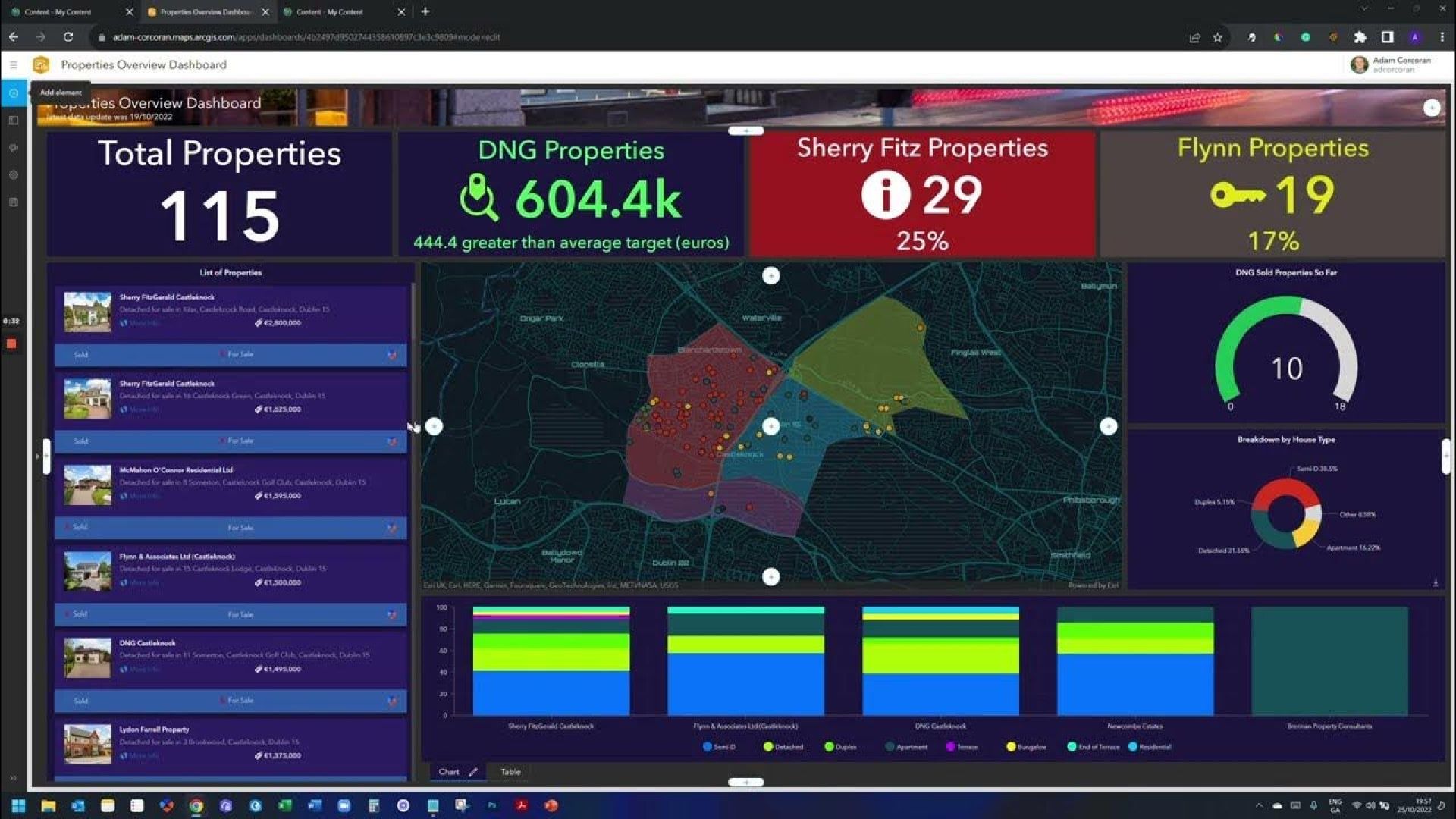The height and width of the screenshot is (819, 1456).
Task: Click the ArcGIS Dashboards logo icon
Action: [x=41, y=65]
